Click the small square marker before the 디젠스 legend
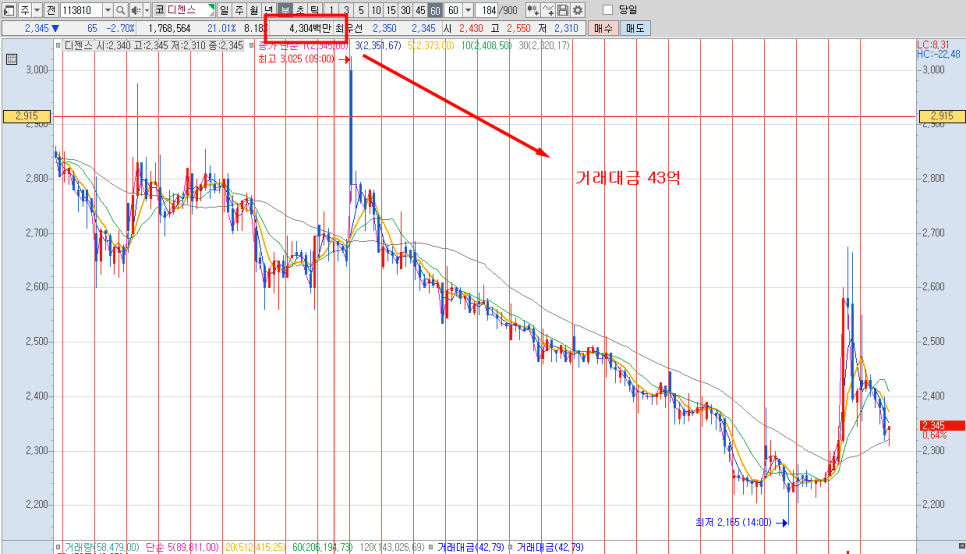Viewport: 966px width, 554px height. [x=58, y=46]
